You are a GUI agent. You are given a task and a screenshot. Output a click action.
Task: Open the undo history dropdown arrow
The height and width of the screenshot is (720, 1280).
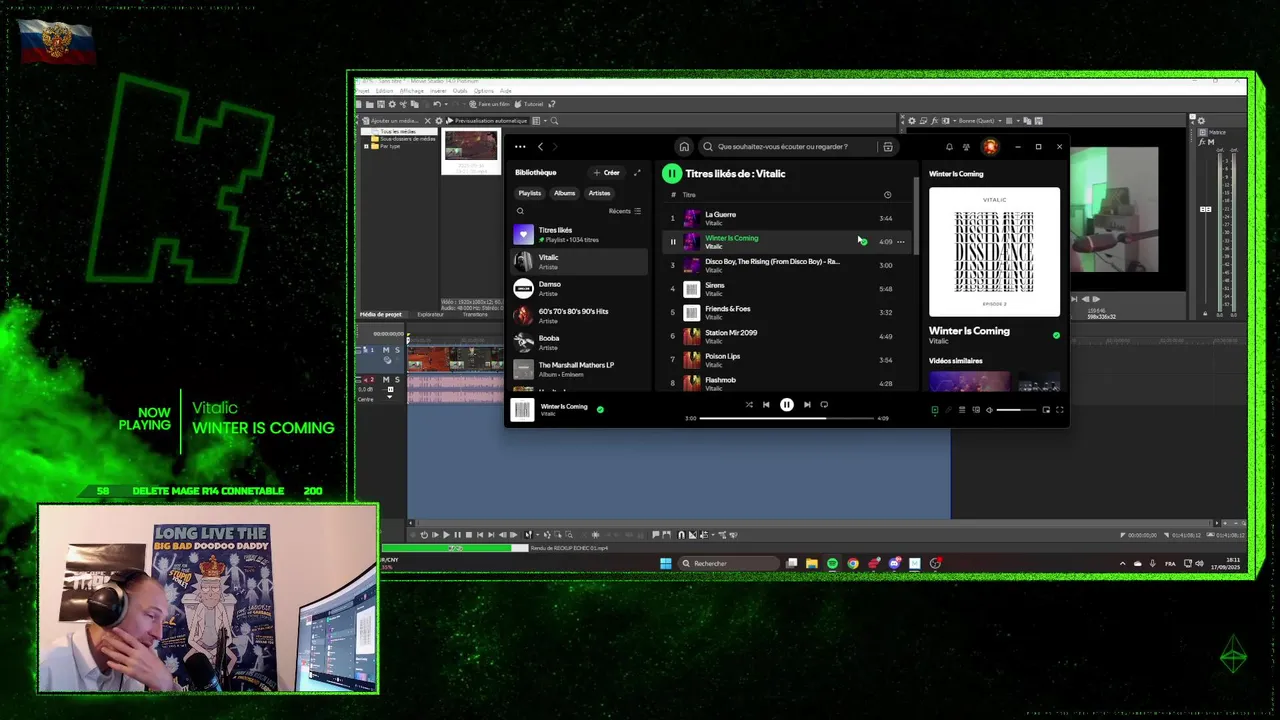(446, 104)
